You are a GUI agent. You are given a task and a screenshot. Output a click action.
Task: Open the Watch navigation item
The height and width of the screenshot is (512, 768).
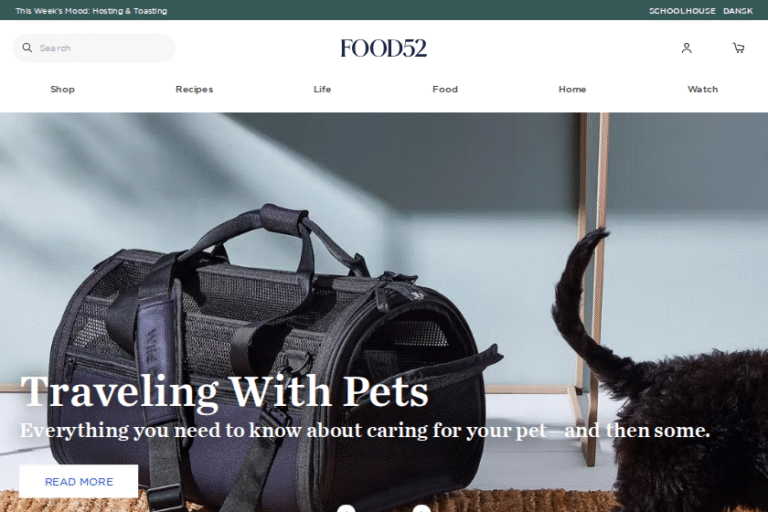point(702,89)
